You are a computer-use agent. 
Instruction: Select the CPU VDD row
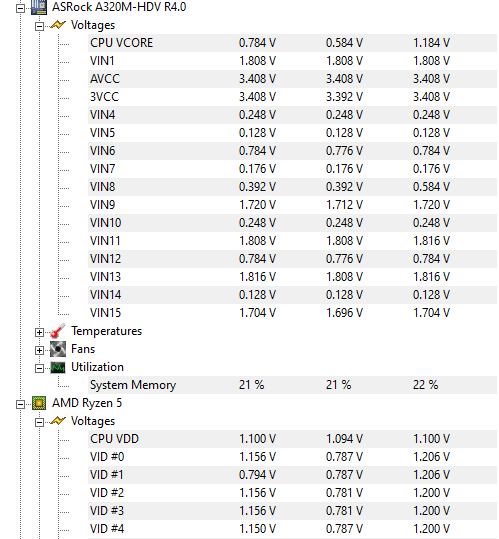(x=292, y=439)
